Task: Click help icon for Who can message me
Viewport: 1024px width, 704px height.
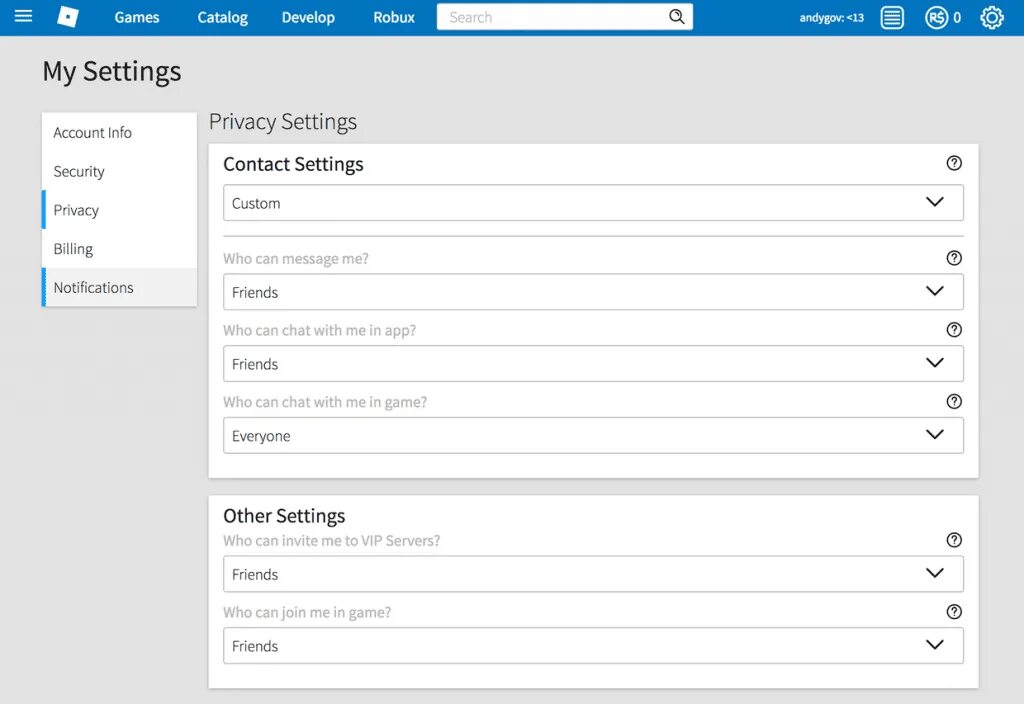Action: pos(954,258)
